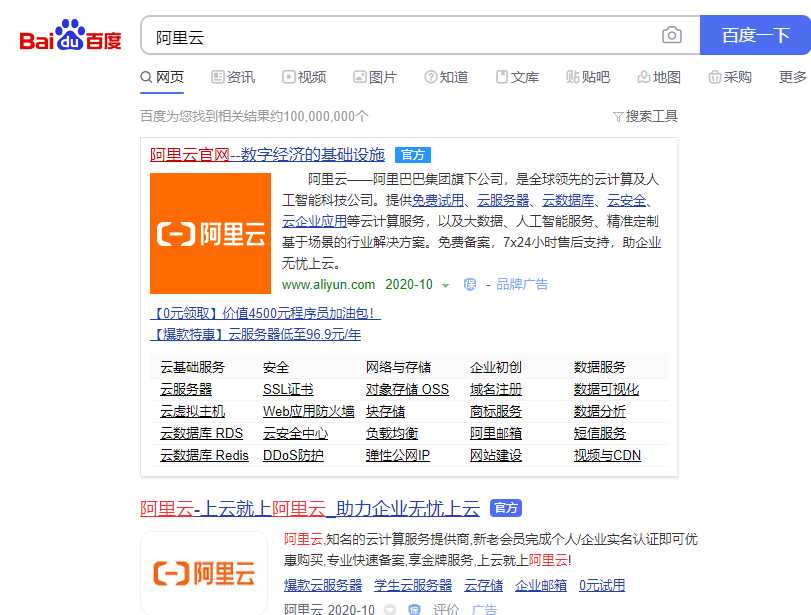Open the 数据可视化 link
Screen dimensions: 811x615
[606, 389]
